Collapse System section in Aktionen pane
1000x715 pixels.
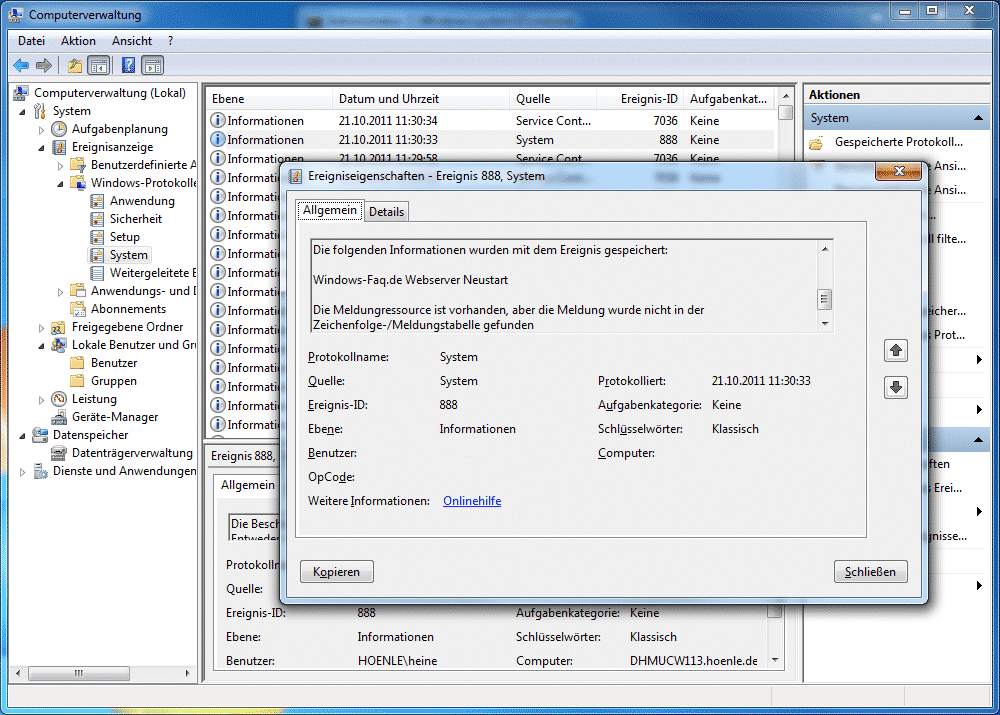978,118
